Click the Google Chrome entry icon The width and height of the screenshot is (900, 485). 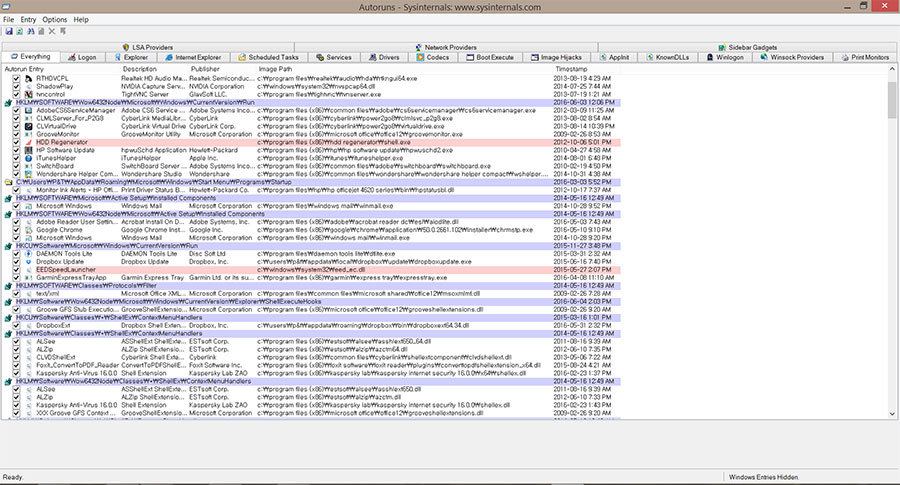click(28, 230)
